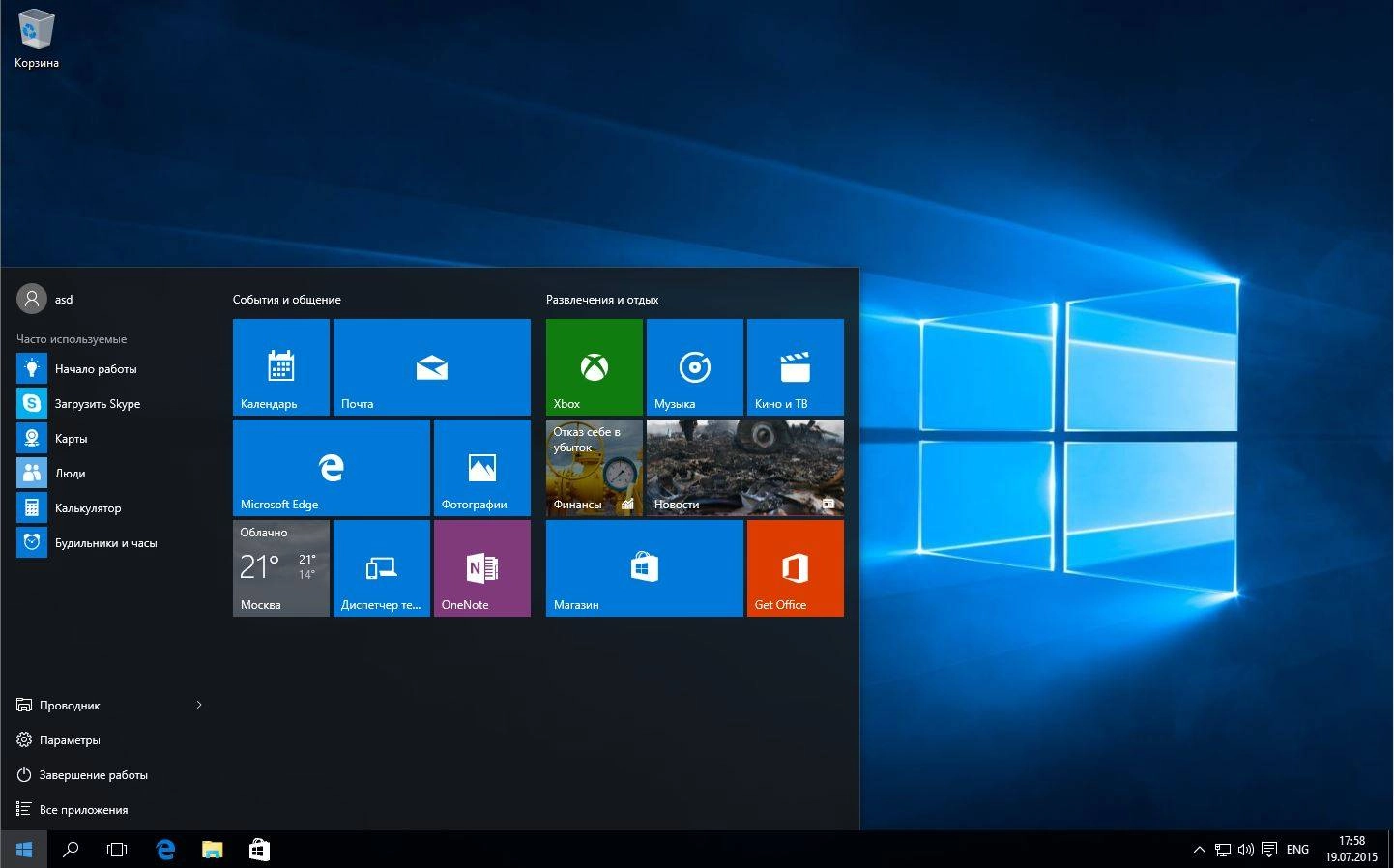Show hidden tray icons arrow

tap(1200, 851)
